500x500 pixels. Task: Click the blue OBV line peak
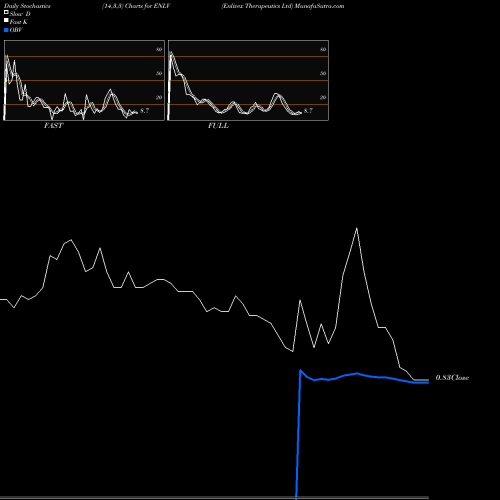(x=300, y=370)
